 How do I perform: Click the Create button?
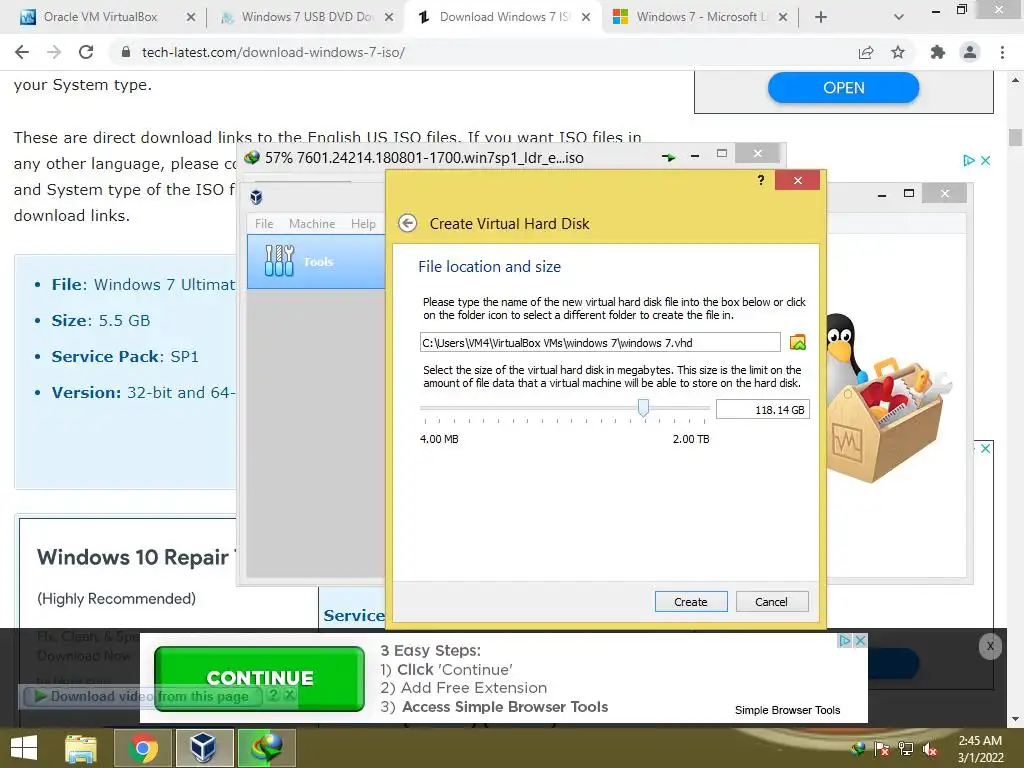tap(691, 601)
